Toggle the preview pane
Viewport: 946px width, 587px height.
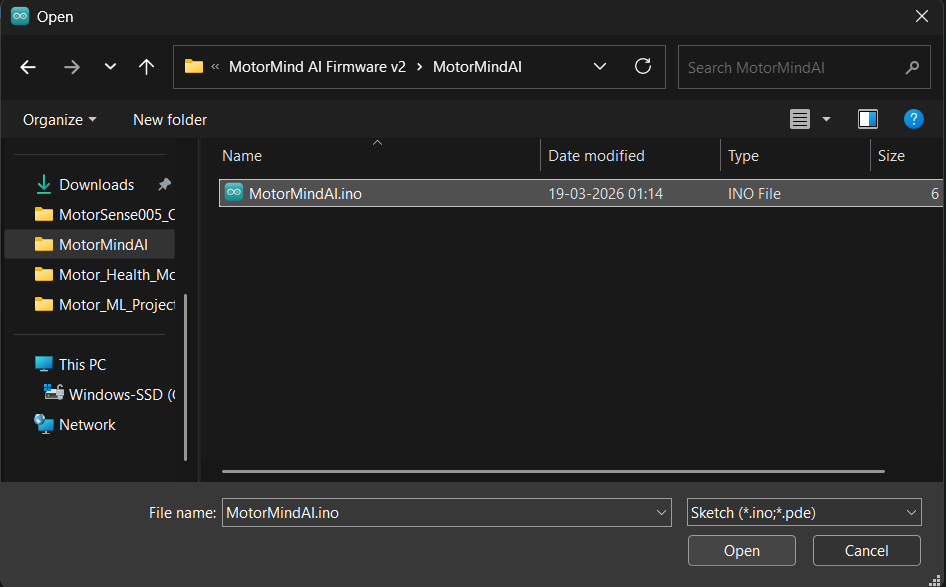(867, 119)
